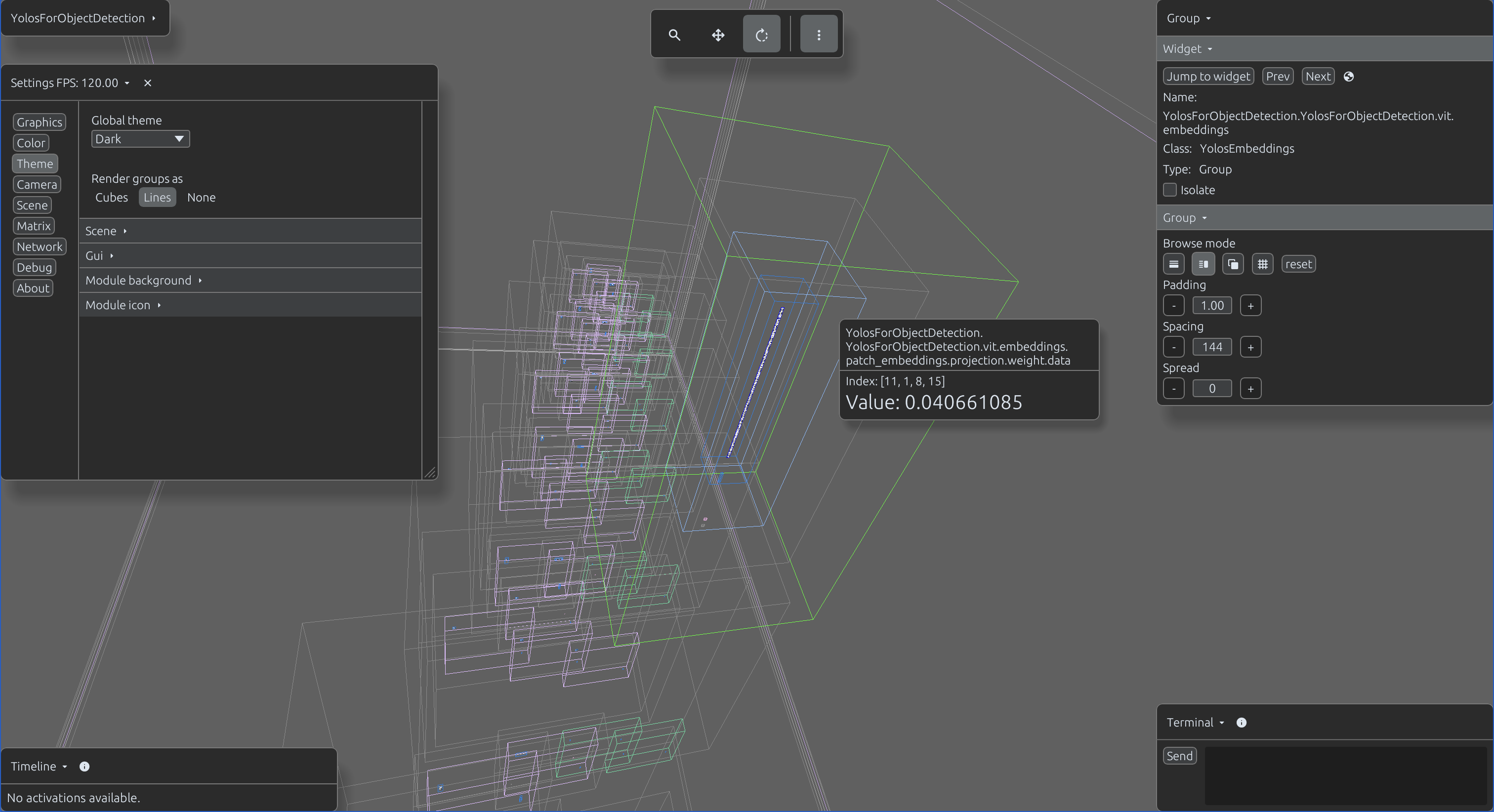Increase Spacing with the plus button
The height and width of the screenshot is (812, 1494).
click(1250, 347)
